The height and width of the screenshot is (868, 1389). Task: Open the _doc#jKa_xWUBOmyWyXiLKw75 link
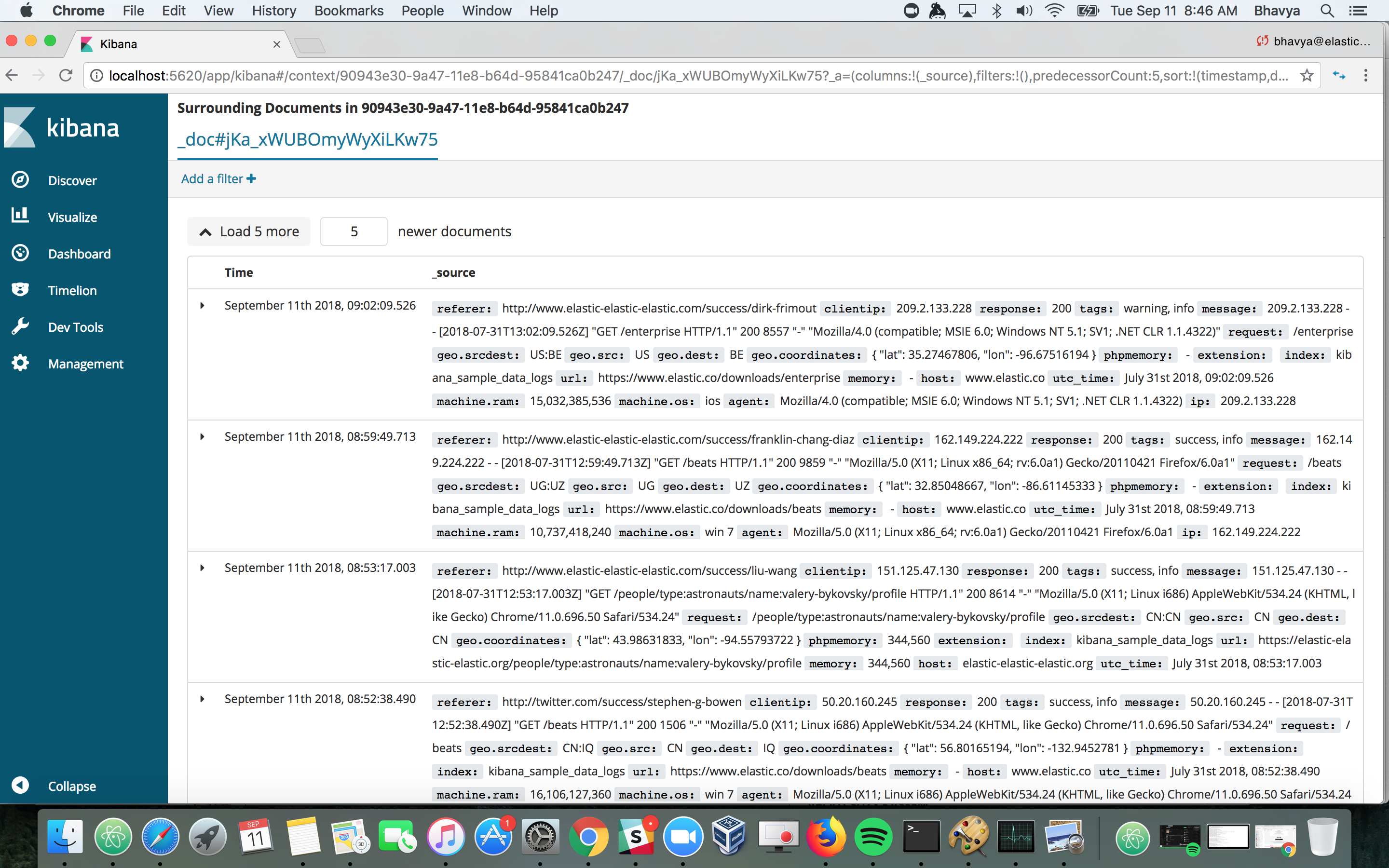pos(308,139)
